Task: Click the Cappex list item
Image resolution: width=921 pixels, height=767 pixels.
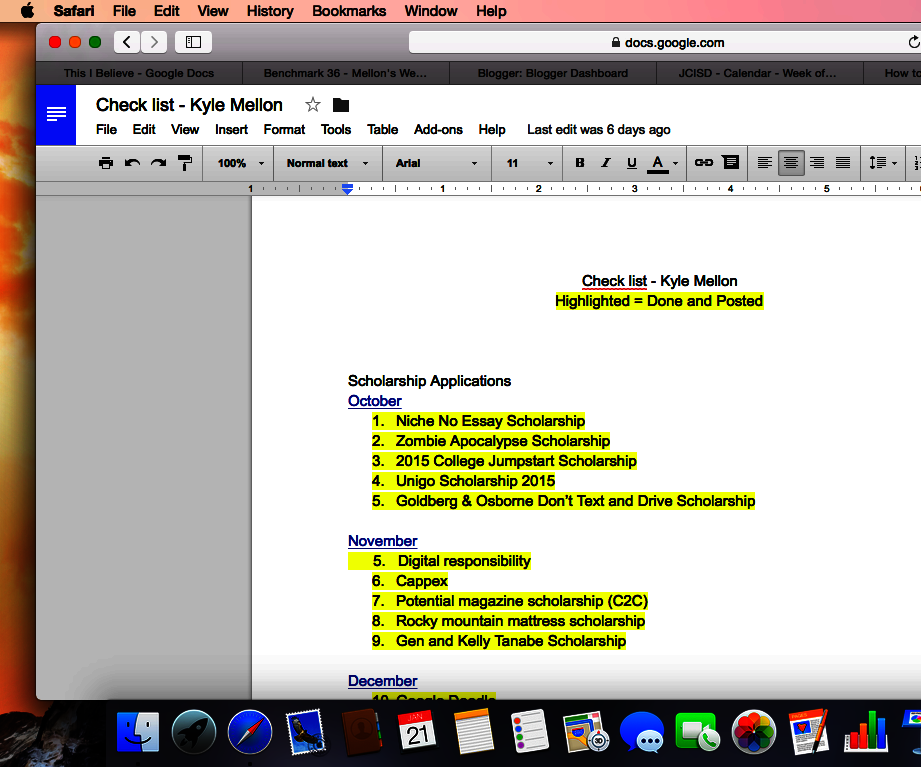Action: (422, 581)
